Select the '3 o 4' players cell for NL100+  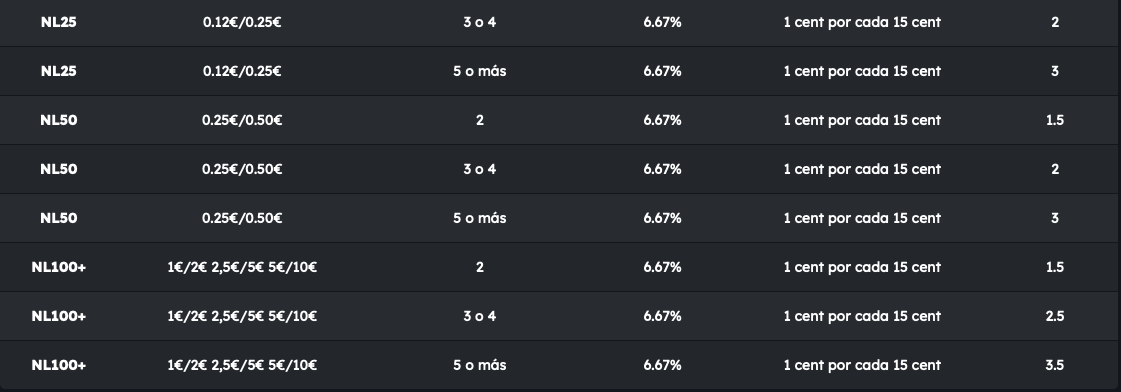point(480,316)
